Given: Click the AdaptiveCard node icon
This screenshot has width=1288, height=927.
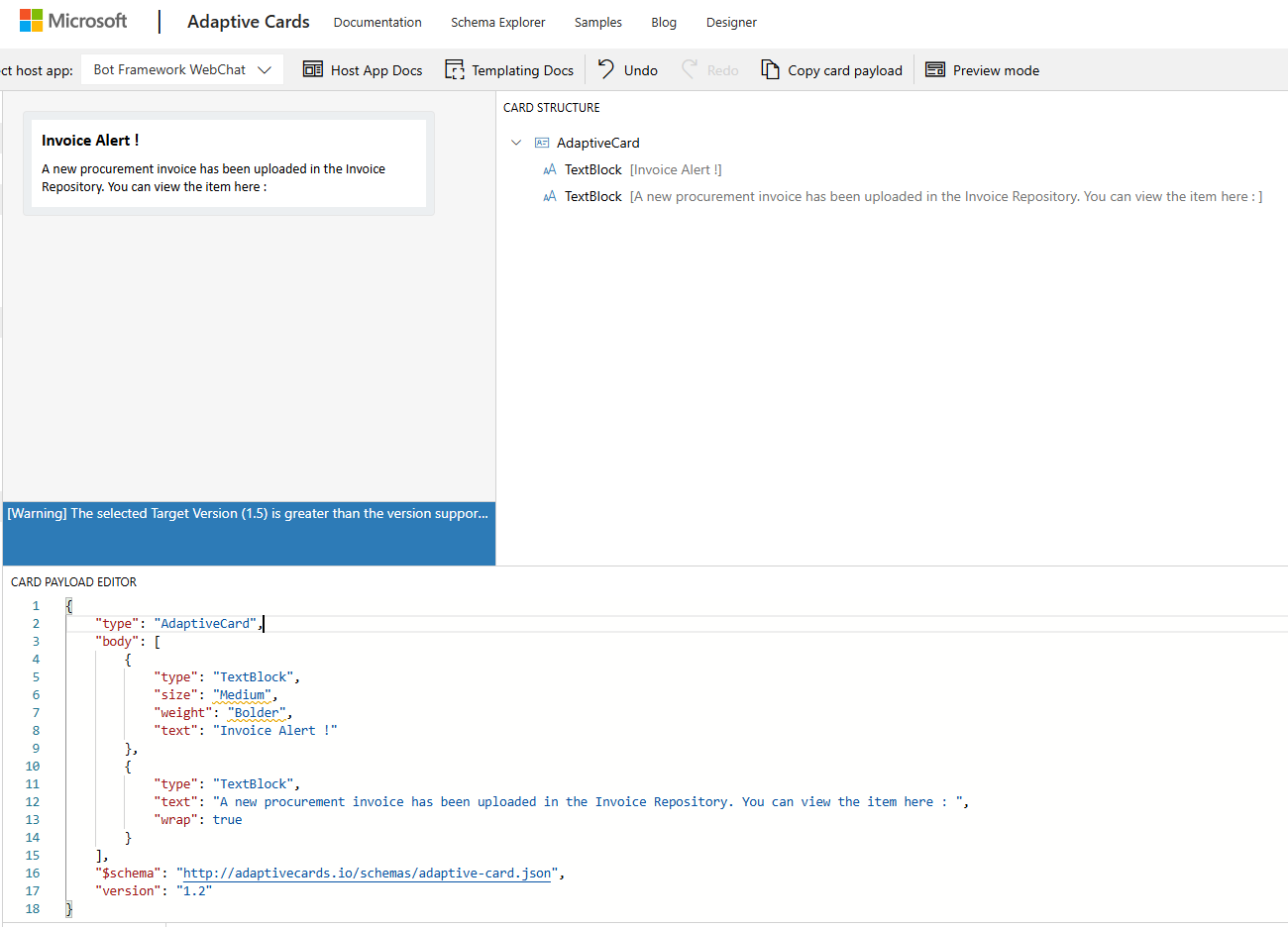Looking at the screenshot, I should pos(542,143).
